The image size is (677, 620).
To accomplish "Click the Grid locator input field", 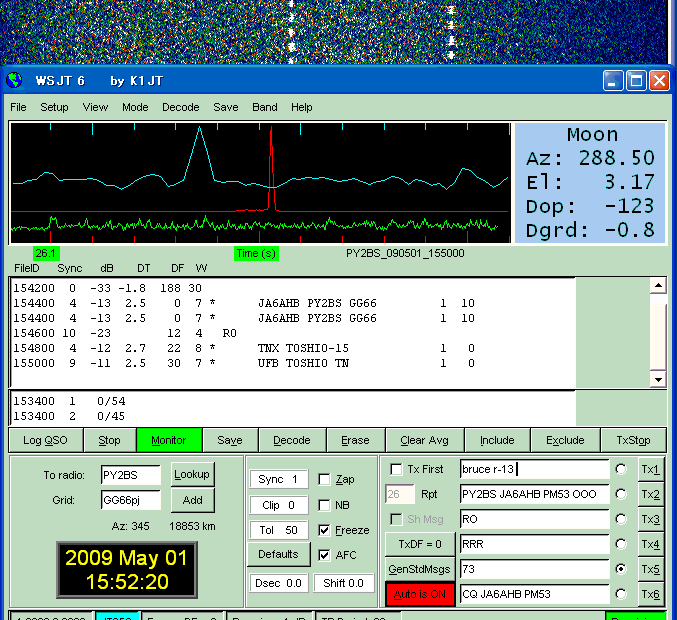I will pyautogui.click(x=130, y=500).
